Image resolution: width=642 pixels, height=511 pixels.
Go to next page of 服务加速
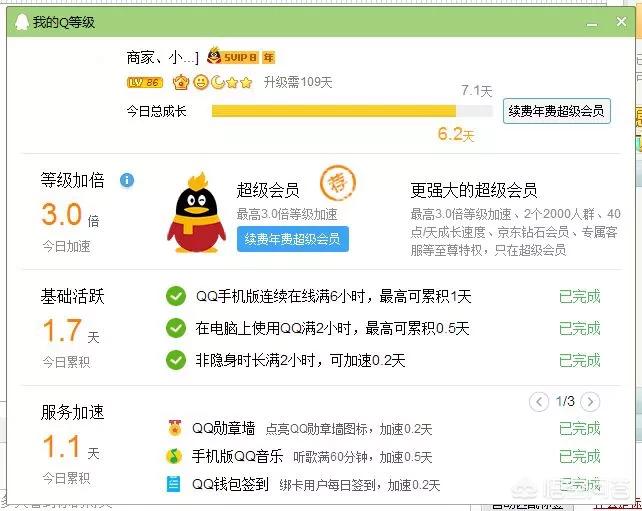pyautogui.click(x=590, y=402)
